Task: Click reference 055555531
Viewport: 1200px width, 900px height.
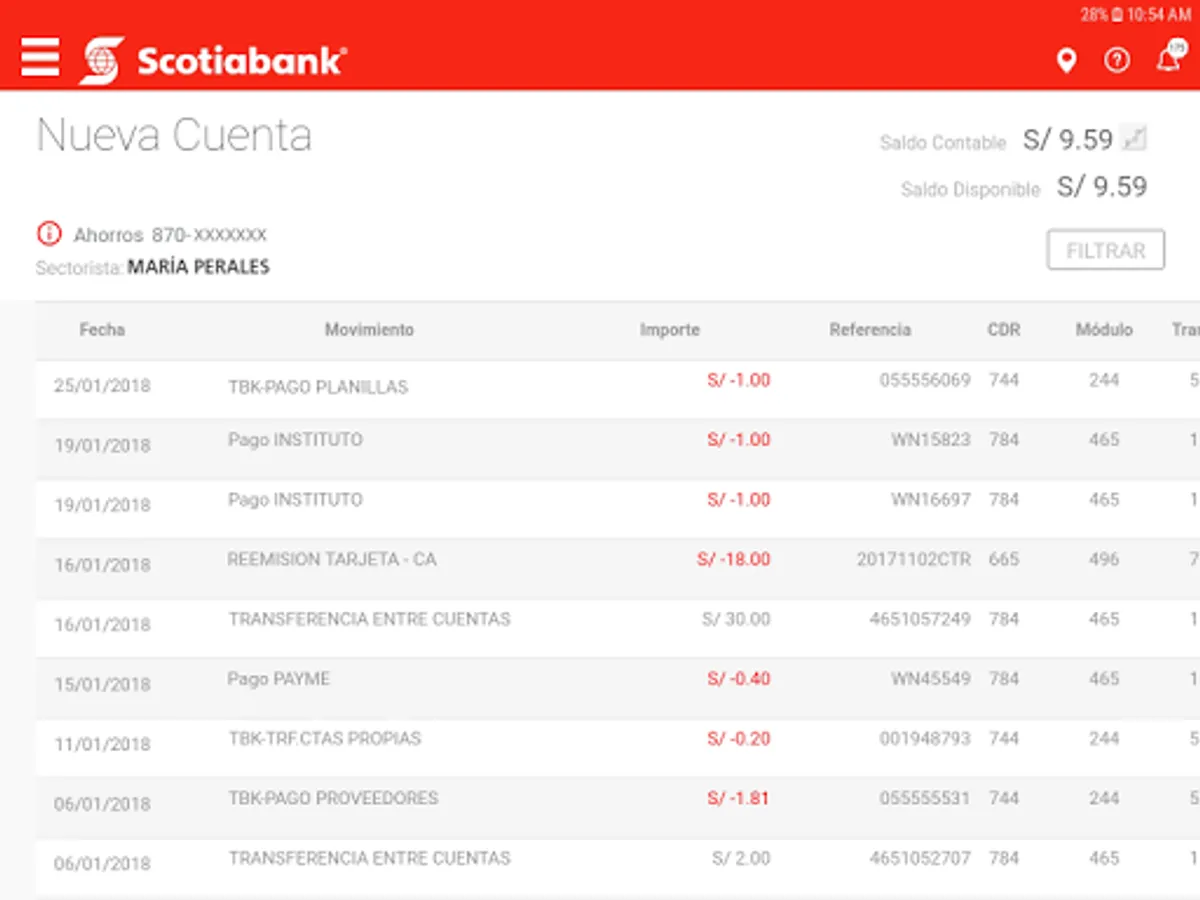Action: [x=925, y=798]
